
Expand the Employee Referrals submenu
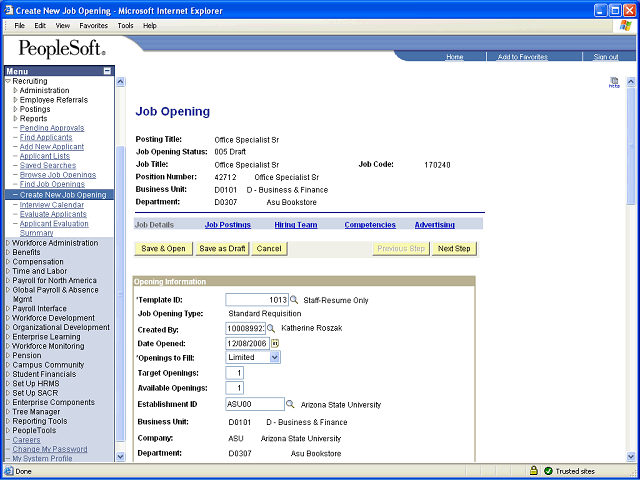pyautogui.click(x=16, y=100)
